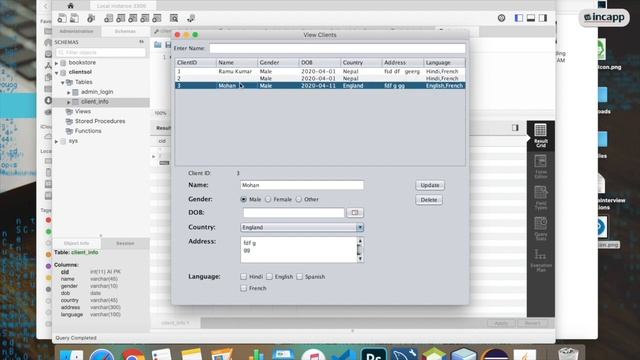Refresh the SCHEMAS list icon
Viewport: 640px width, 360px height.
(141, 42)
